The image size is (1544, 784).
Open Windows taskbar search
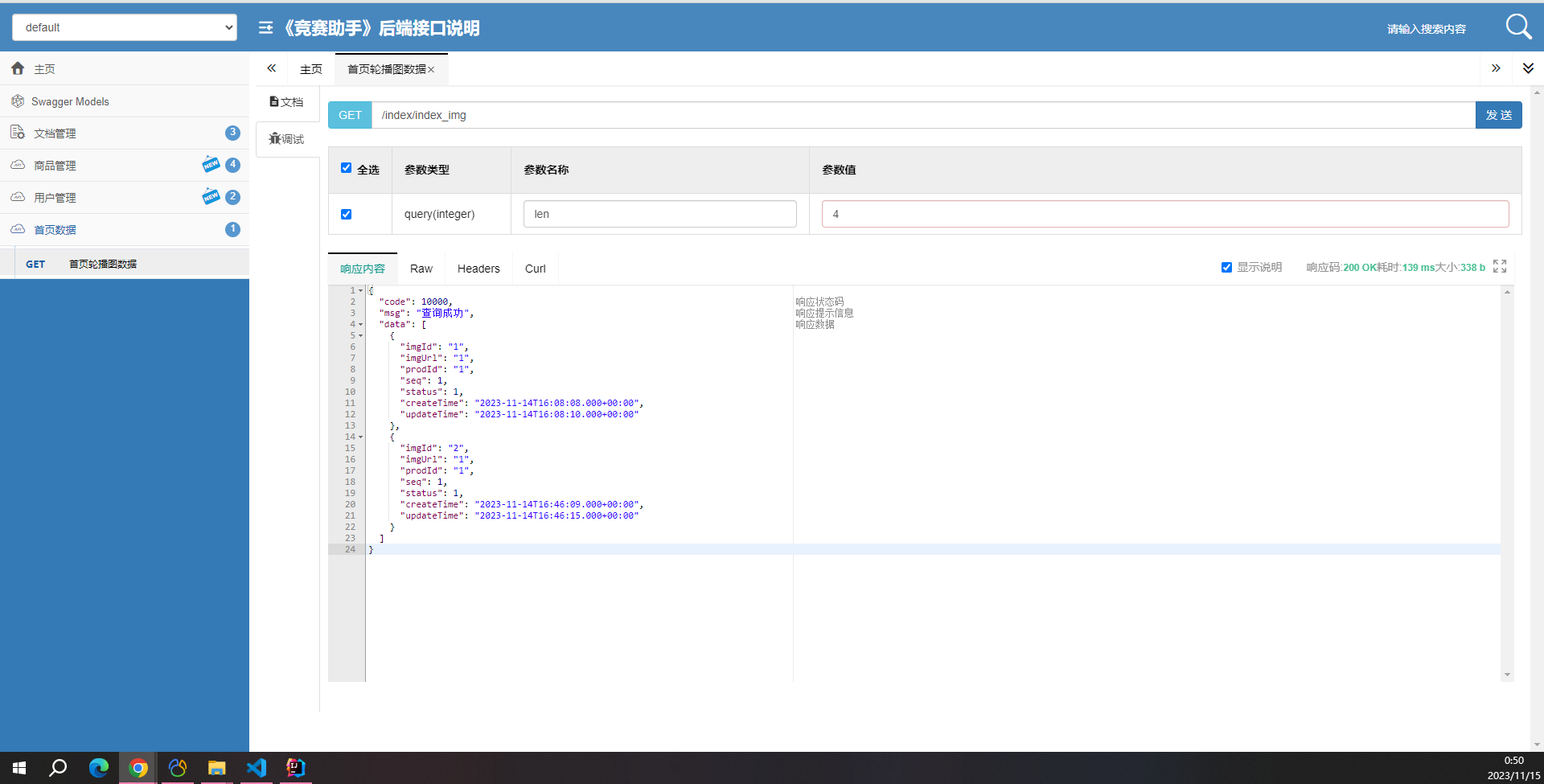(x=58, y=768)
